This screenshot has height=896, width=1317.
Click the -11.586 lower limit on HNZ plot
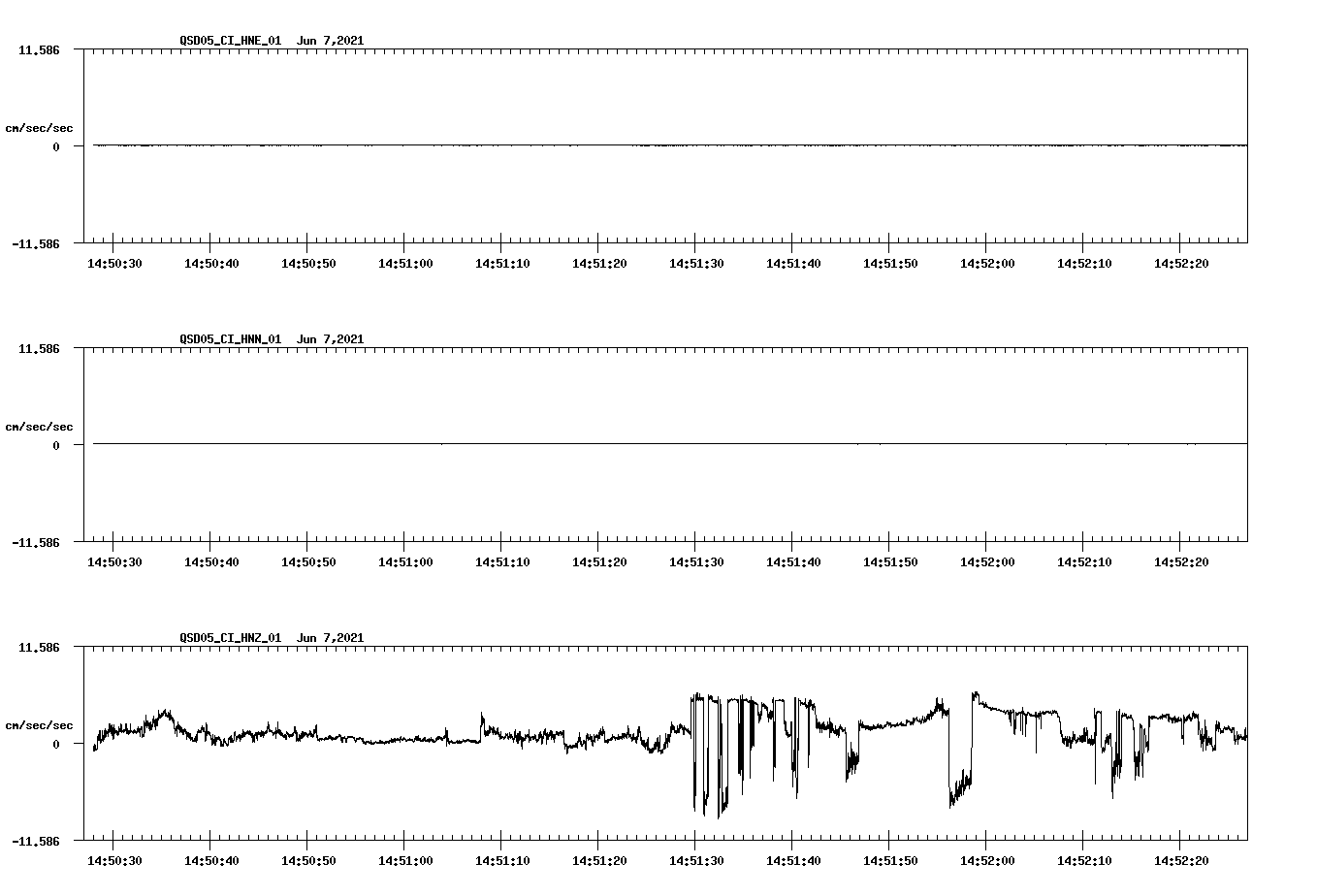[36, 842]
